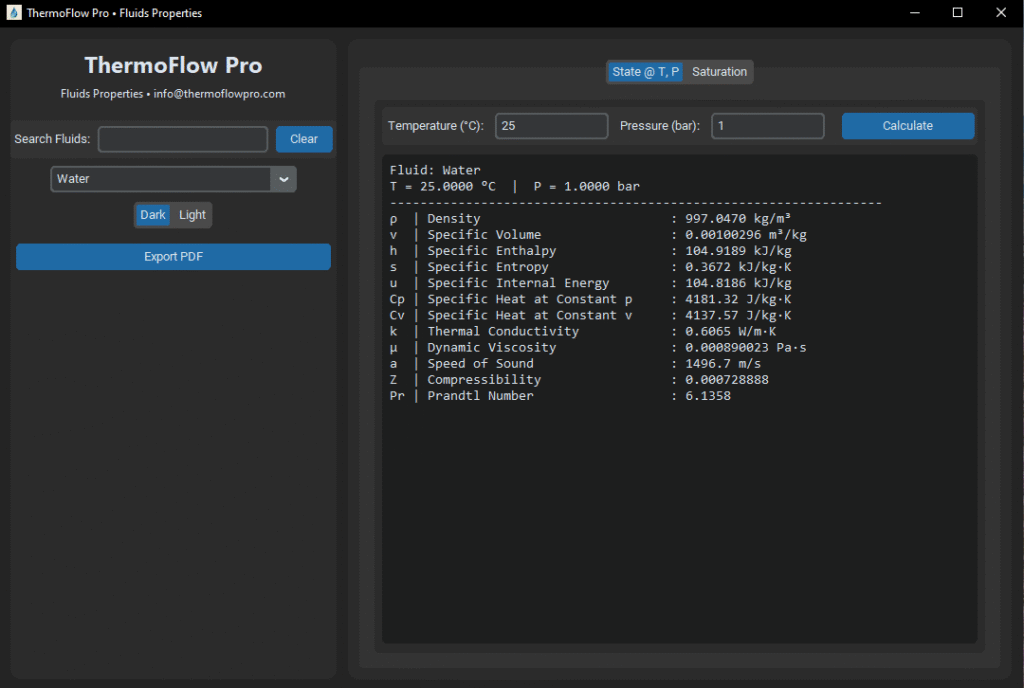Click the Density row in results output

(590, 219)
